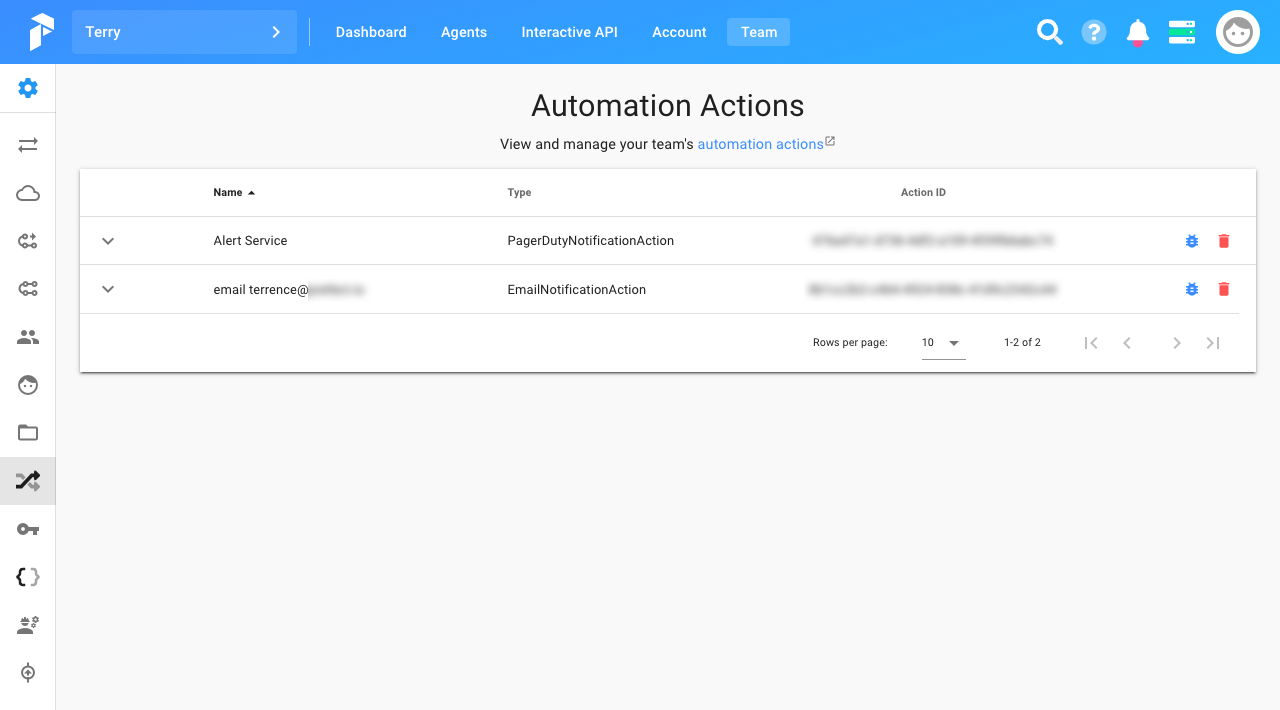Viewport: 1280px width, 710px height.
Task: Open the face profile sidebar icon
Action: (x=28, y=385)
